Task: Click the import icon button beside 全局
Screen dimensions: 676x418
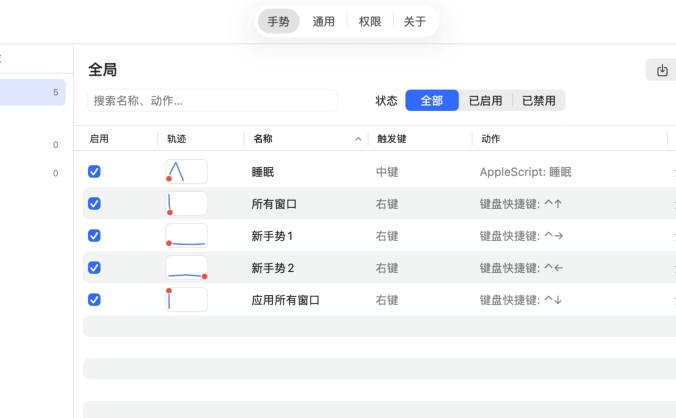Action: (662, 70)
